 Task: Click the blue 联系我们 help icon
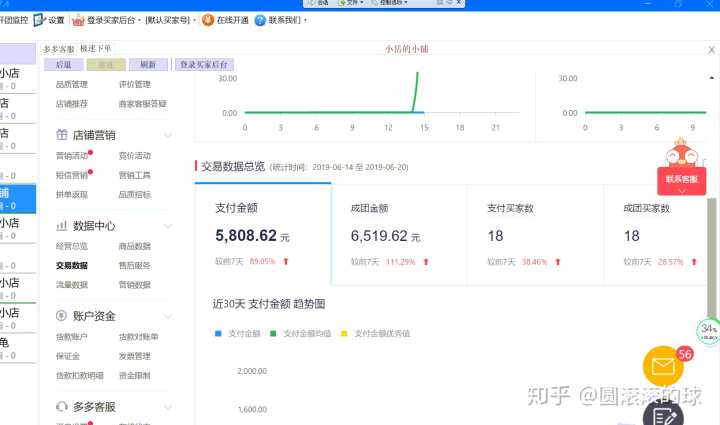pos(260,20)
